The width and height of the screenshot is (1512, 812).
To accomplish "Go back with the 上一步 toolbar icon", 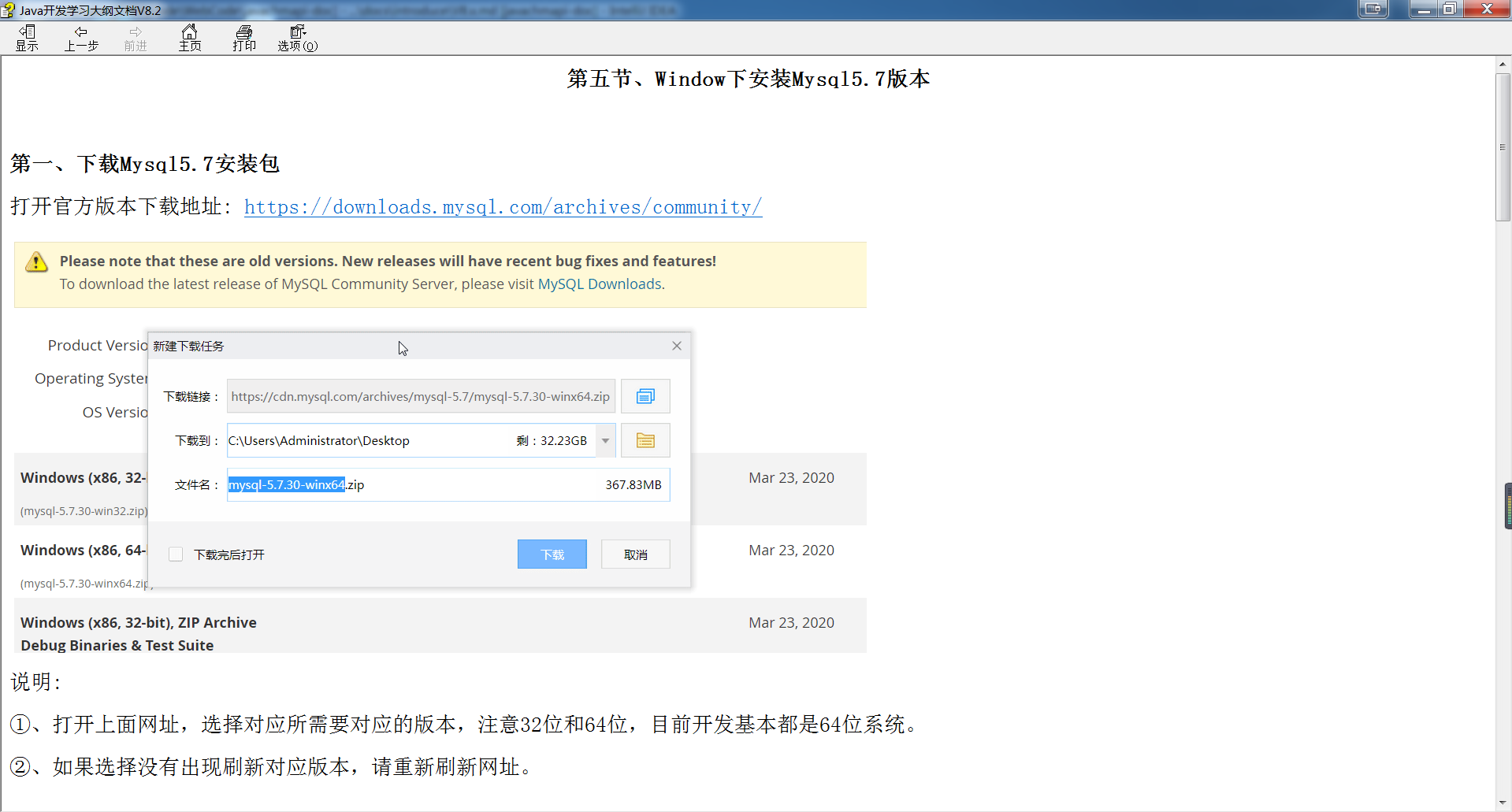I will pyautogui.click(x=81, y=37).
